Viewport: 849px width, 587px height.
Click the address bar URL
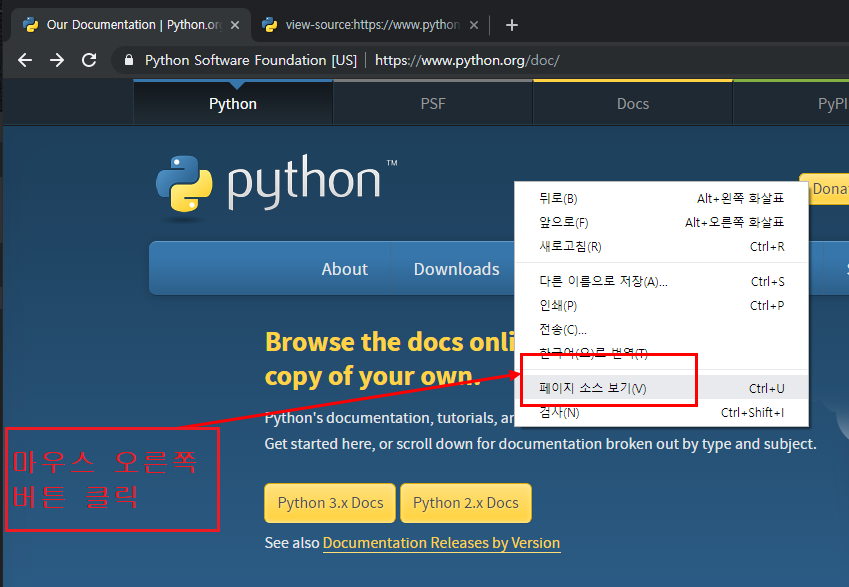[x=467, y=60]
